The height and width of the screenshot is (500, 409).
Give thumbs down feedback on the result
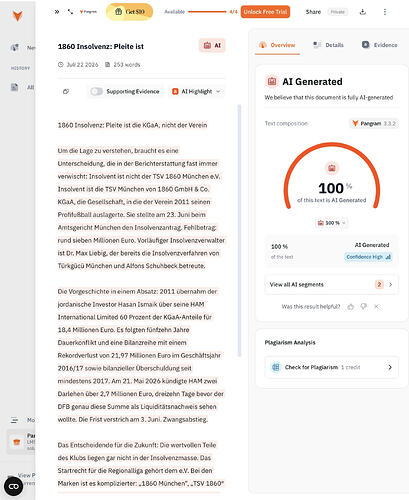coord(364,306)
